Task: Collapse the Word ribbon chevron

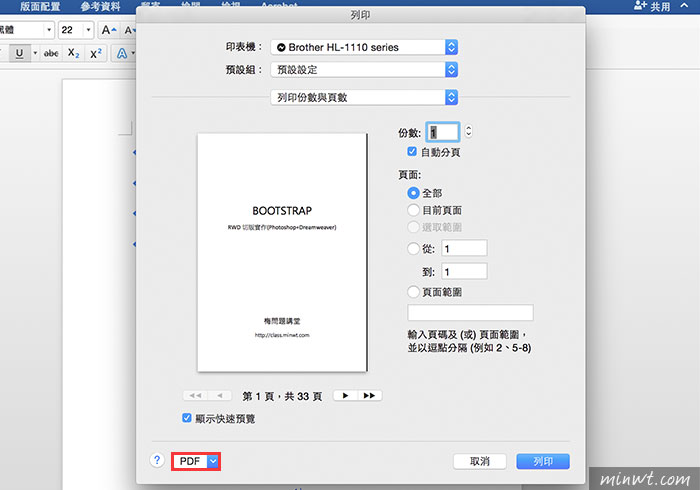Action: pyautogui.click(x=684, y=6)
